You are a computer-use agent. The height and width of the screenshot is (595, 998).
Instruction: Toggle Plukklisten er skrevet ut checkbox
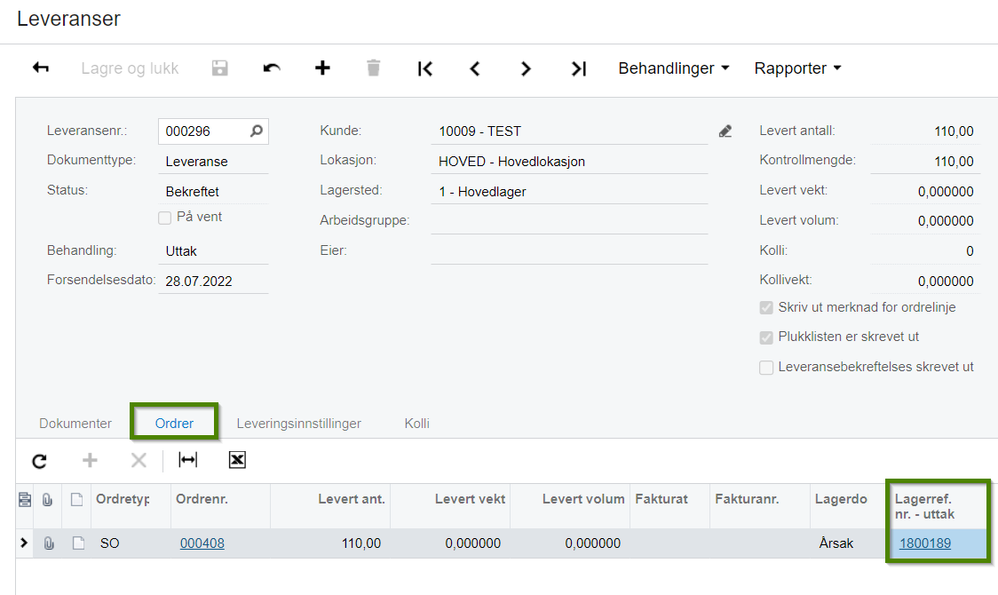click(766, 337)
